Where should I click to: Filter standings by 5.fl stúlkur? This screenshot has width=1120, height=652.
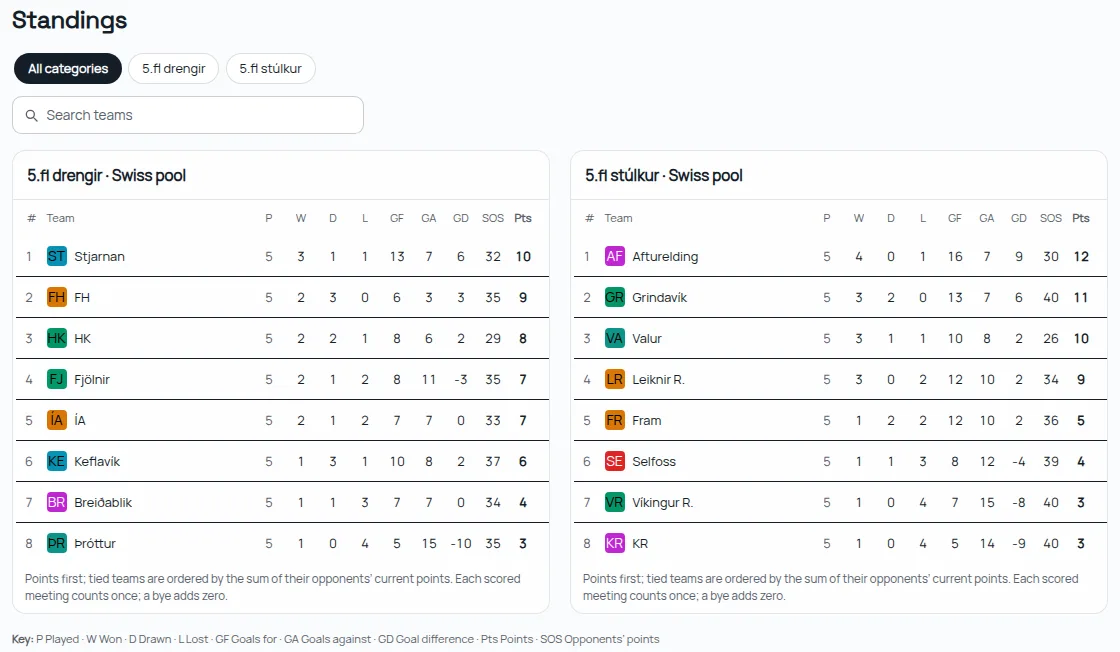270,69
